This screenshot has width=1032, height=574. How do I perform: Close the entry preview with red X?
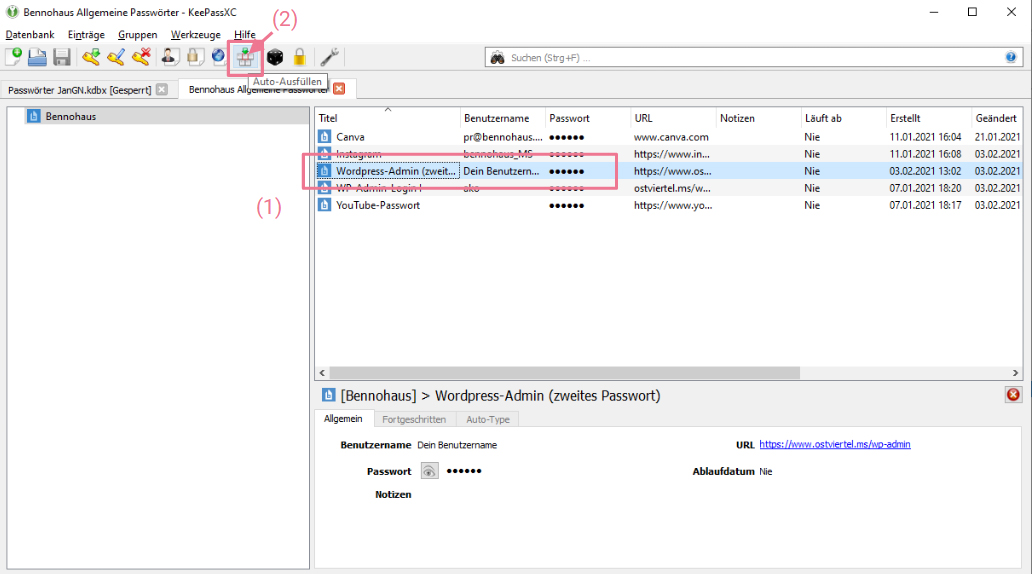pyautogui.click(x=1013, y=394)
